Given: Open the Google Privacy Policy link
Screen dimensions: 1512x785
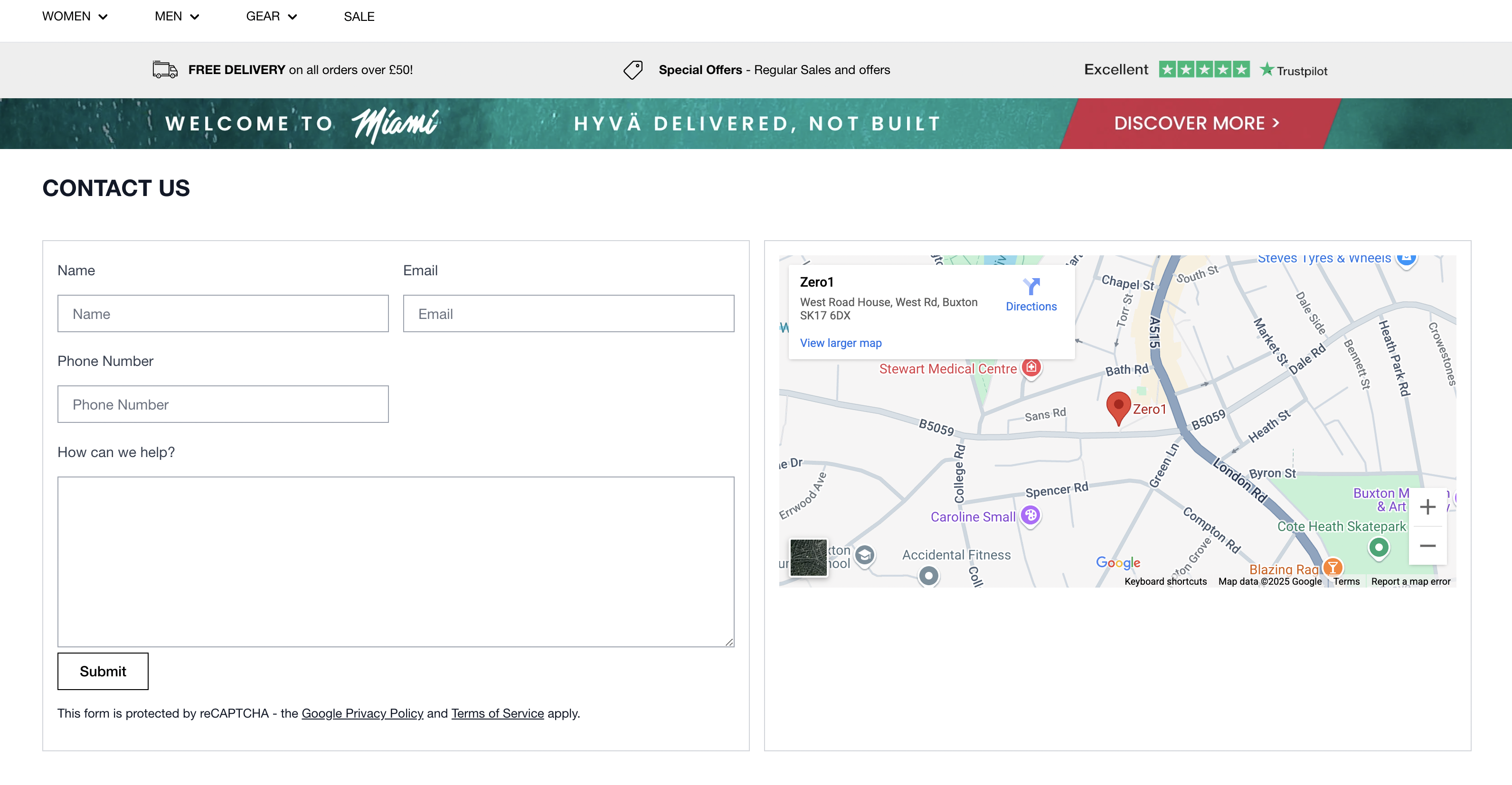Looking at the screenshot, I should tap(362, 713).
